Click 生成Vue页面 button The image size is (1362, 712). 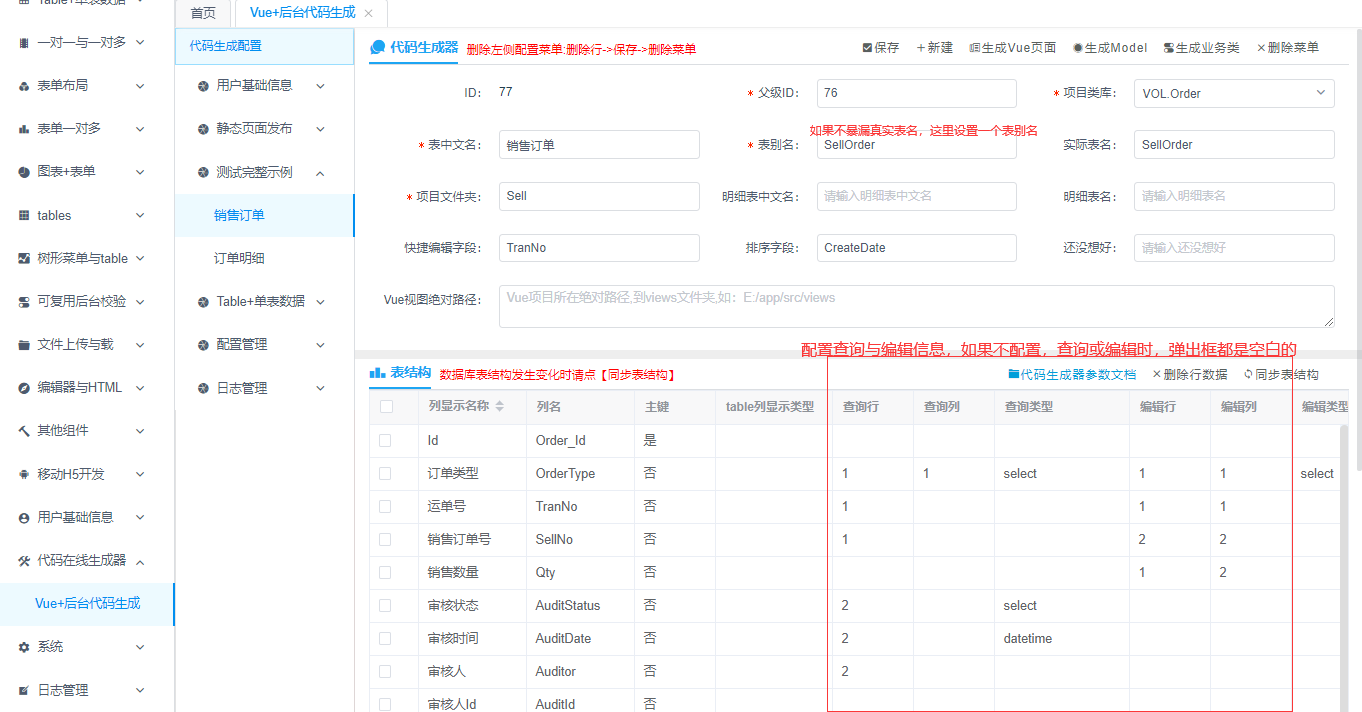pos(1012,48)
